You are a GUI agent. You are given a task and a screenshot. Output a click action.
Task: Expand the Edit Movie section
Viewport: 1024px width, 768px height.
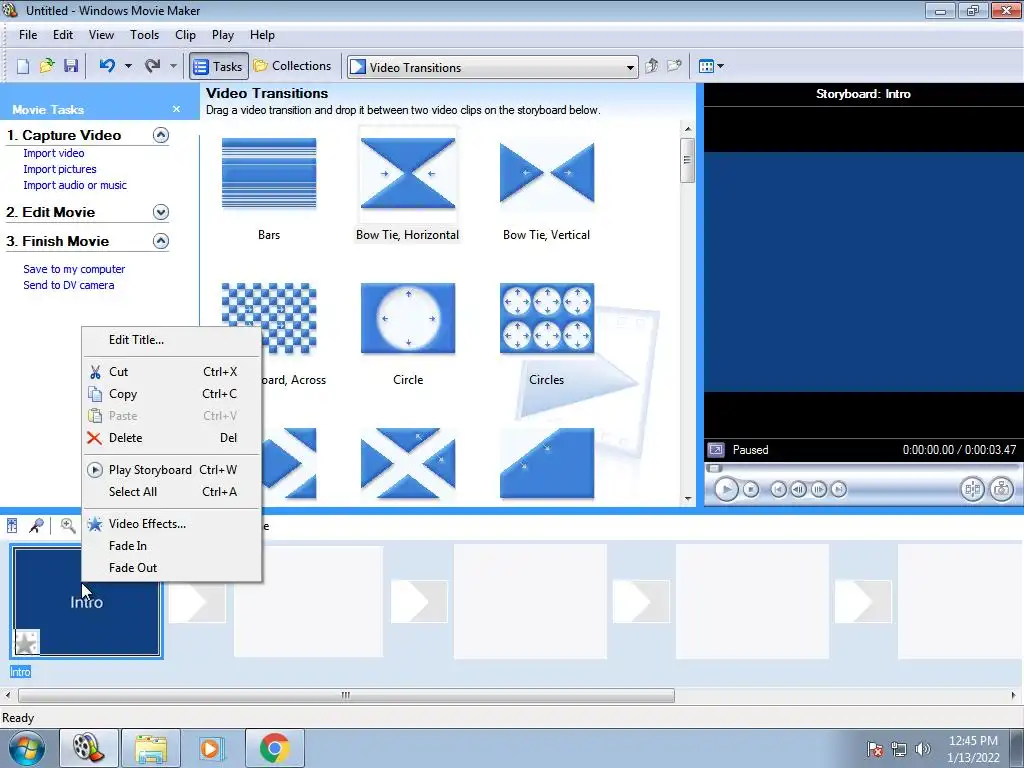[x=161, y=212]
